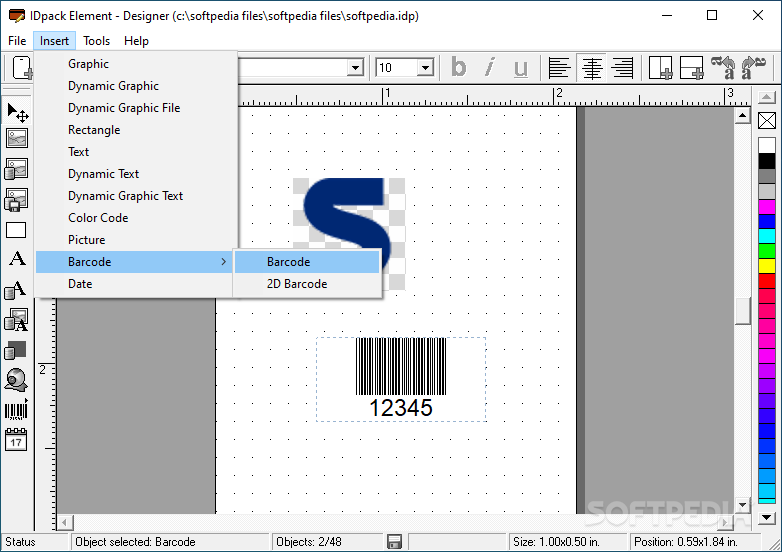The image size is (782, 552).
Task: Select the Date calendar tool
Action: click(16, 439)
